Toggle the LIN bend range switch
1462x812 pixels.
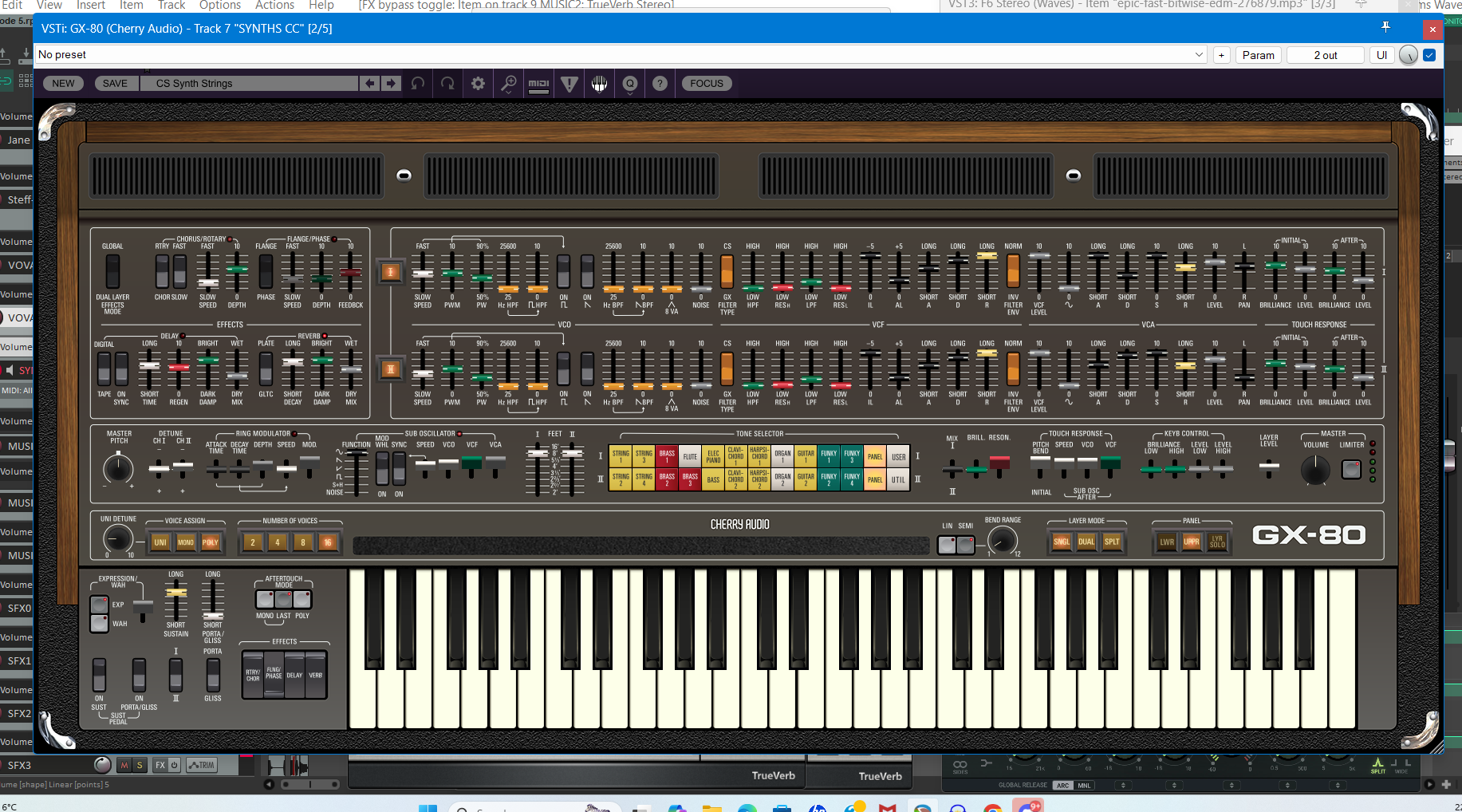pos(947,545)
